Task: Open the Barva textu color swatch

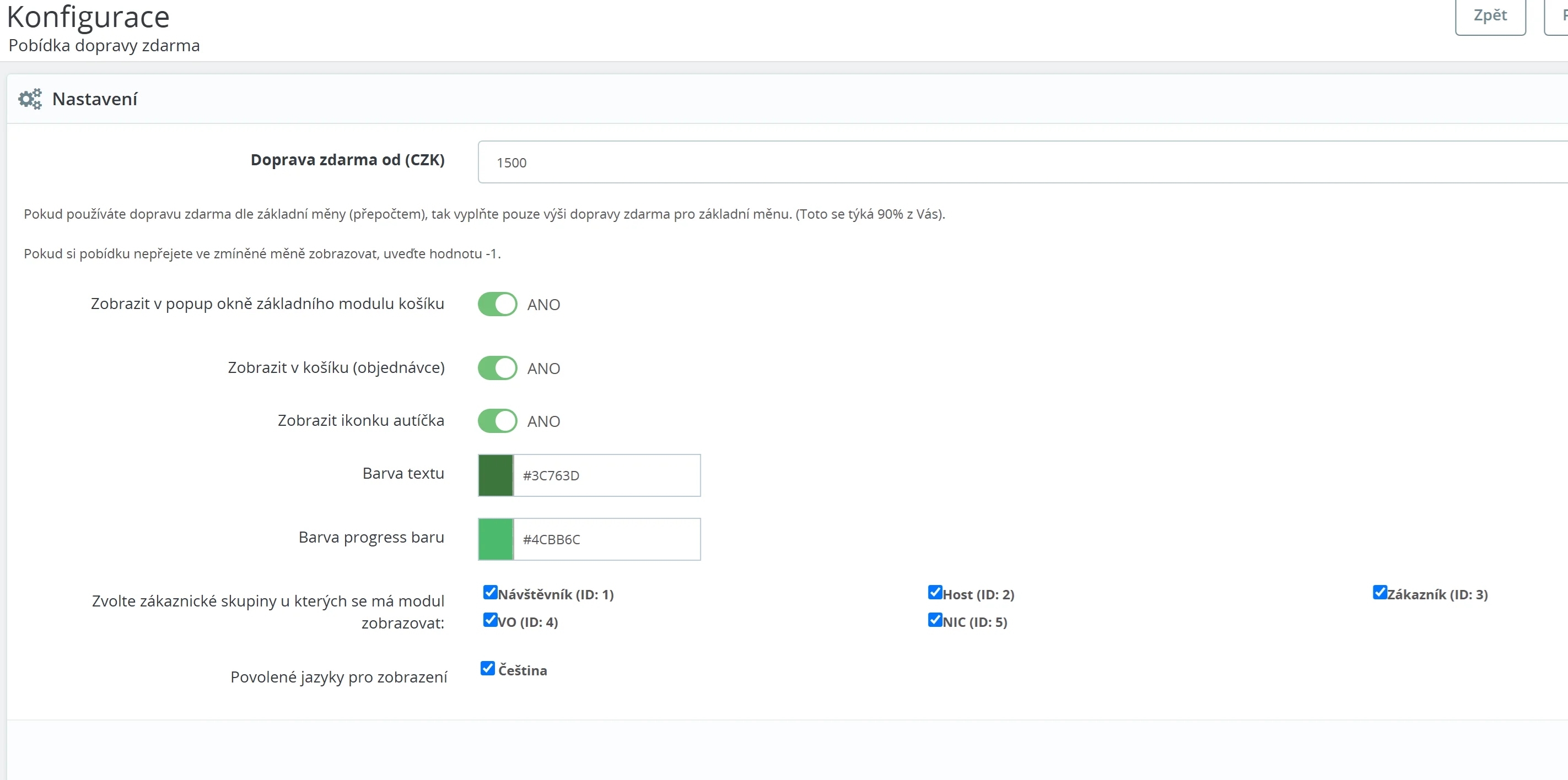Action: click(495, 475)
